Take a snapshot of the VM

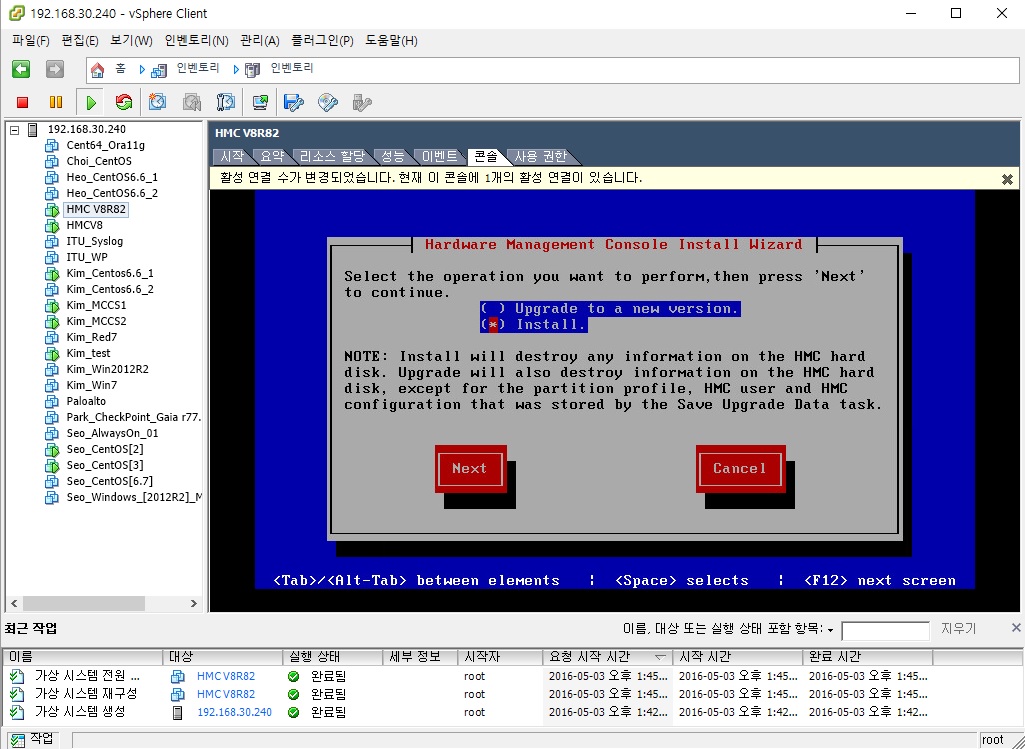(158, 102)
